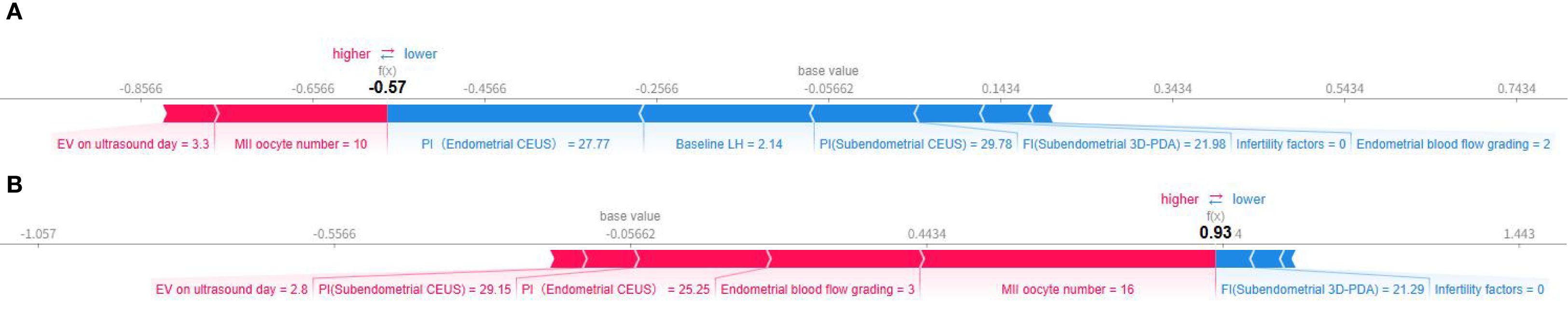Select the bold 0.93 f(x) value
Viewport: 1568px width, 315px height.
coord(1215,233)
